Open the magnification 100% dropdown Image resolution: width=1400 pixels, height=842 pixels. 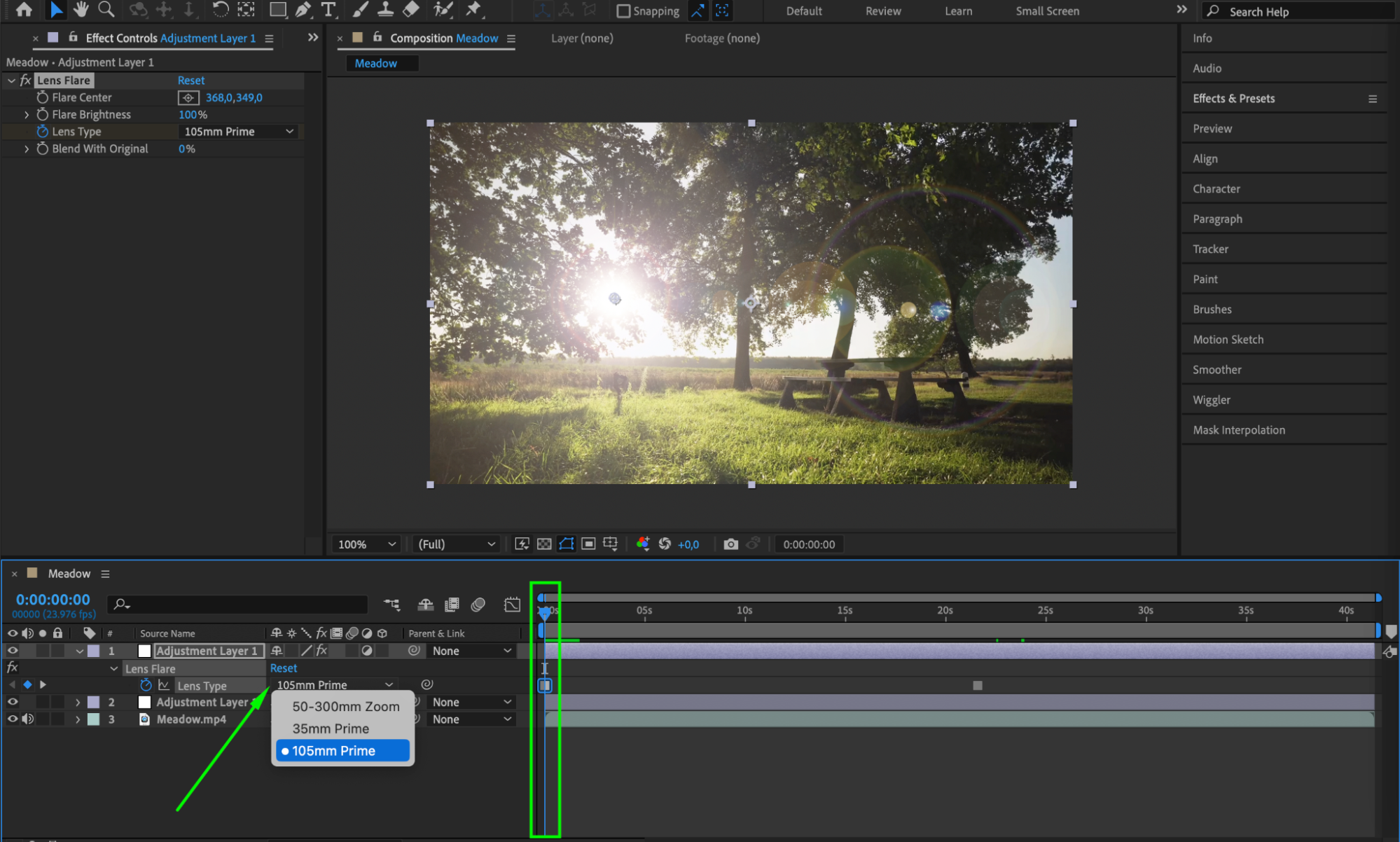pos(366,544)
